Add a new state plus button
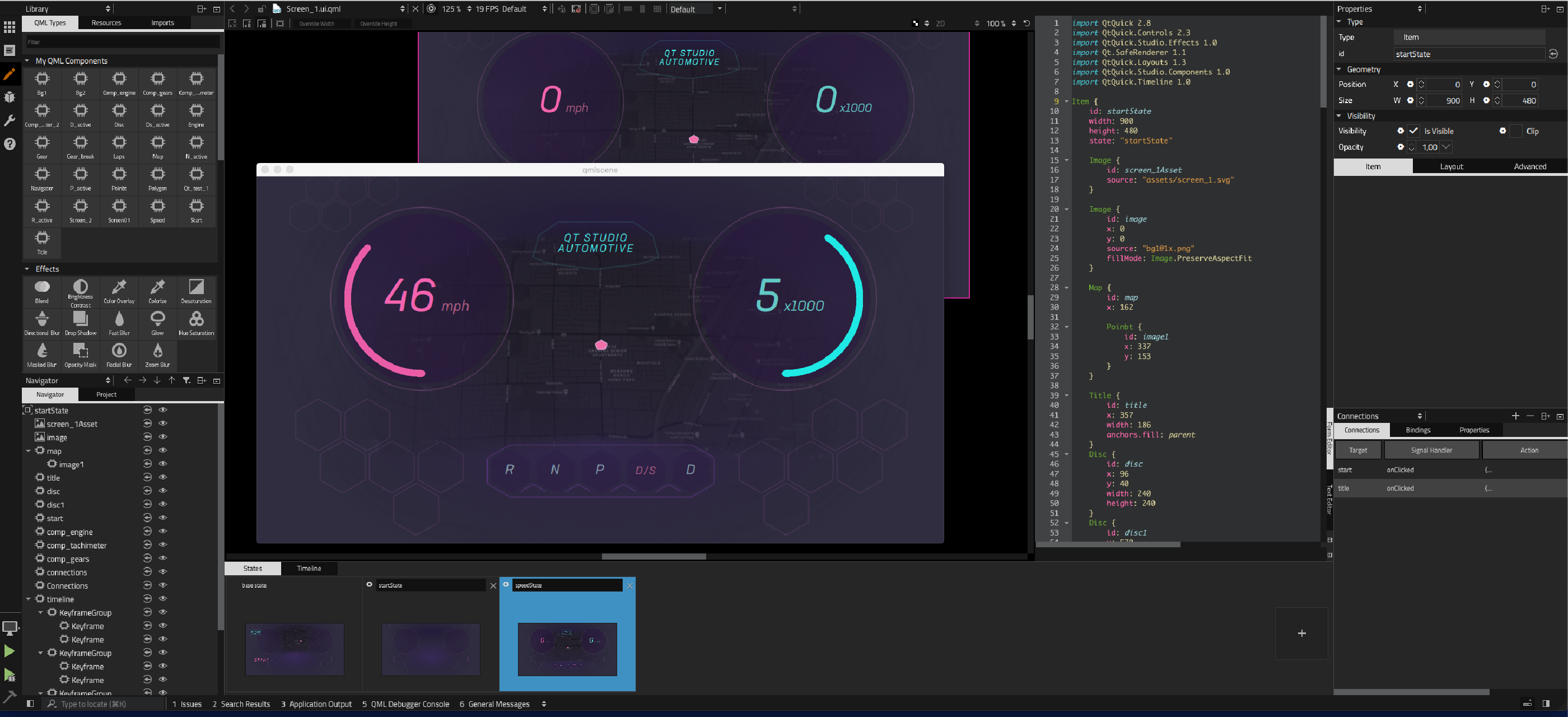The image size is (1568, 717). click(1301, 633)
